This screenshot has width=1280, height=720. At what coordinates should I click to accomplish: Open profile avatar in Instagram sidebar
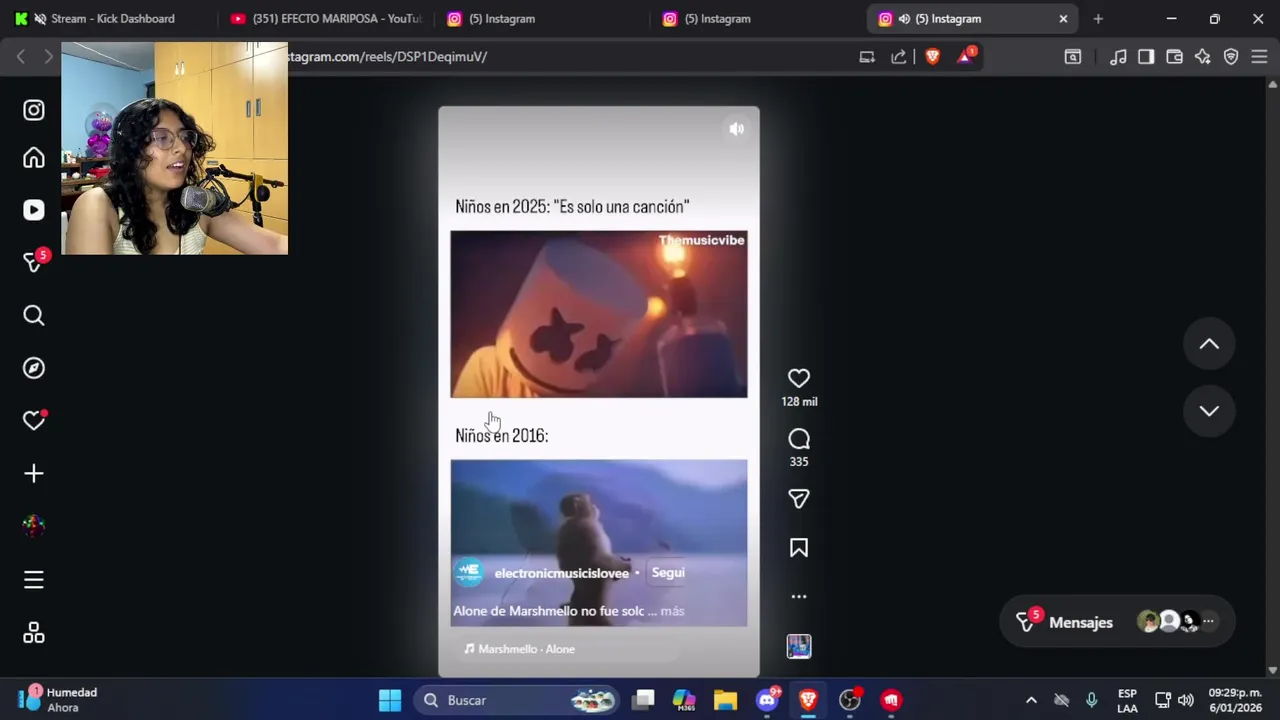pyautogui.click(x=34, y=526)
